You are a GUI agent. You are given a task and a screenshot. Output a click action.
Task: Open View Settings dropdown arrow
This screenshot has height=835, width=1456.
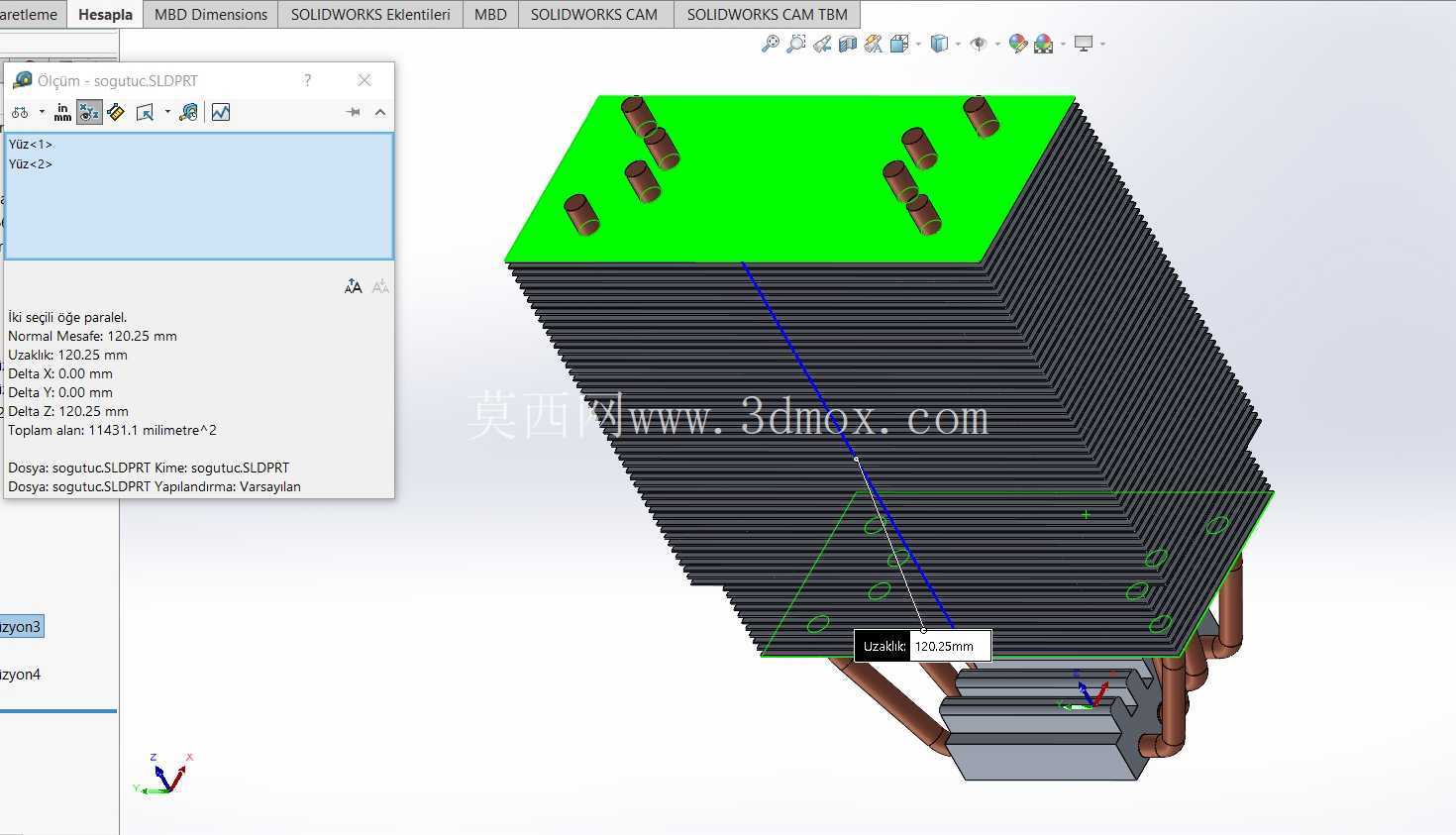pos(1102,44)
